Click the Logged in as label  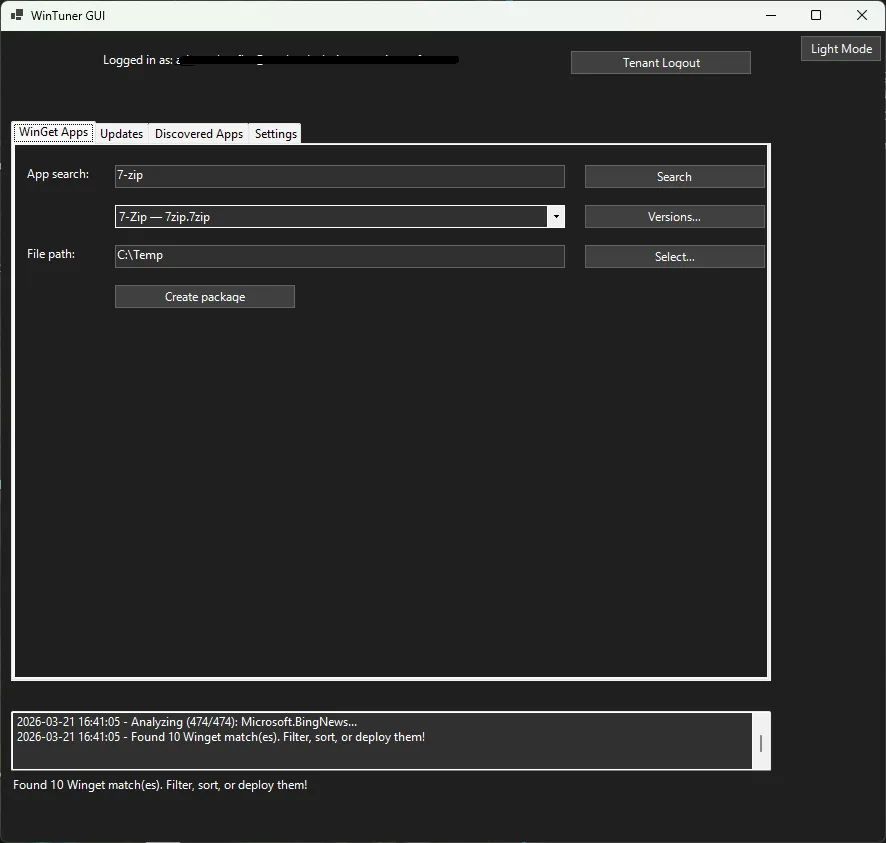138,60
